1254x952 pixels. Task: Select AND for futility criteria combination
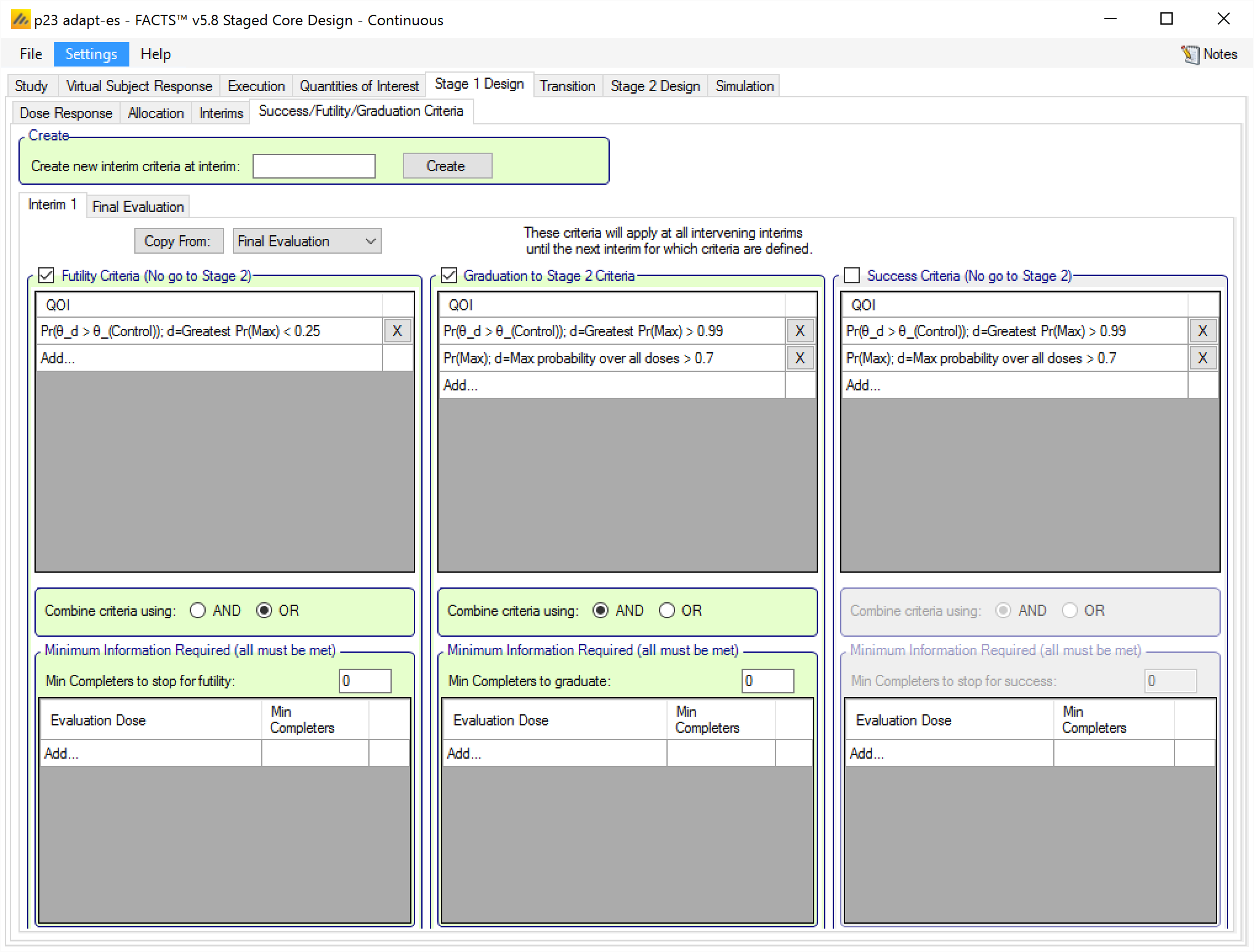pyautogui.click(x=198, y=610)
